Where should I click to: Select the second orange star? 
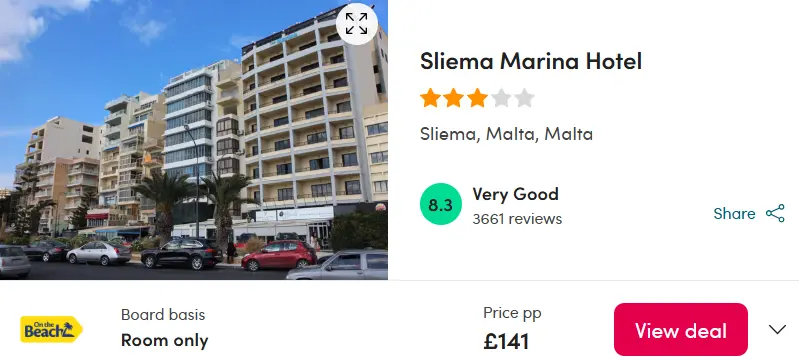[x=454, y=98]
